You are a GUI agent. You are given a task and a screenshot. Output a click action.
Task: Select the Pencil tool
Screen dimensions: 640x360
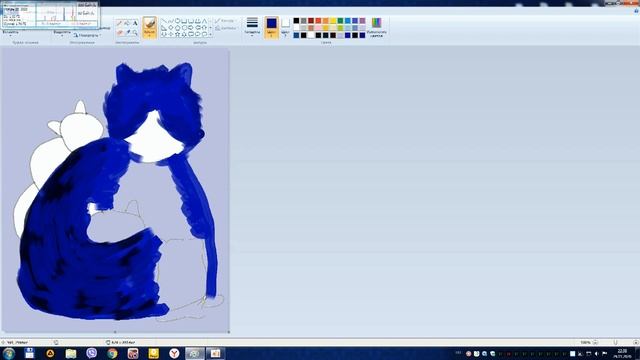coord(119,22)
